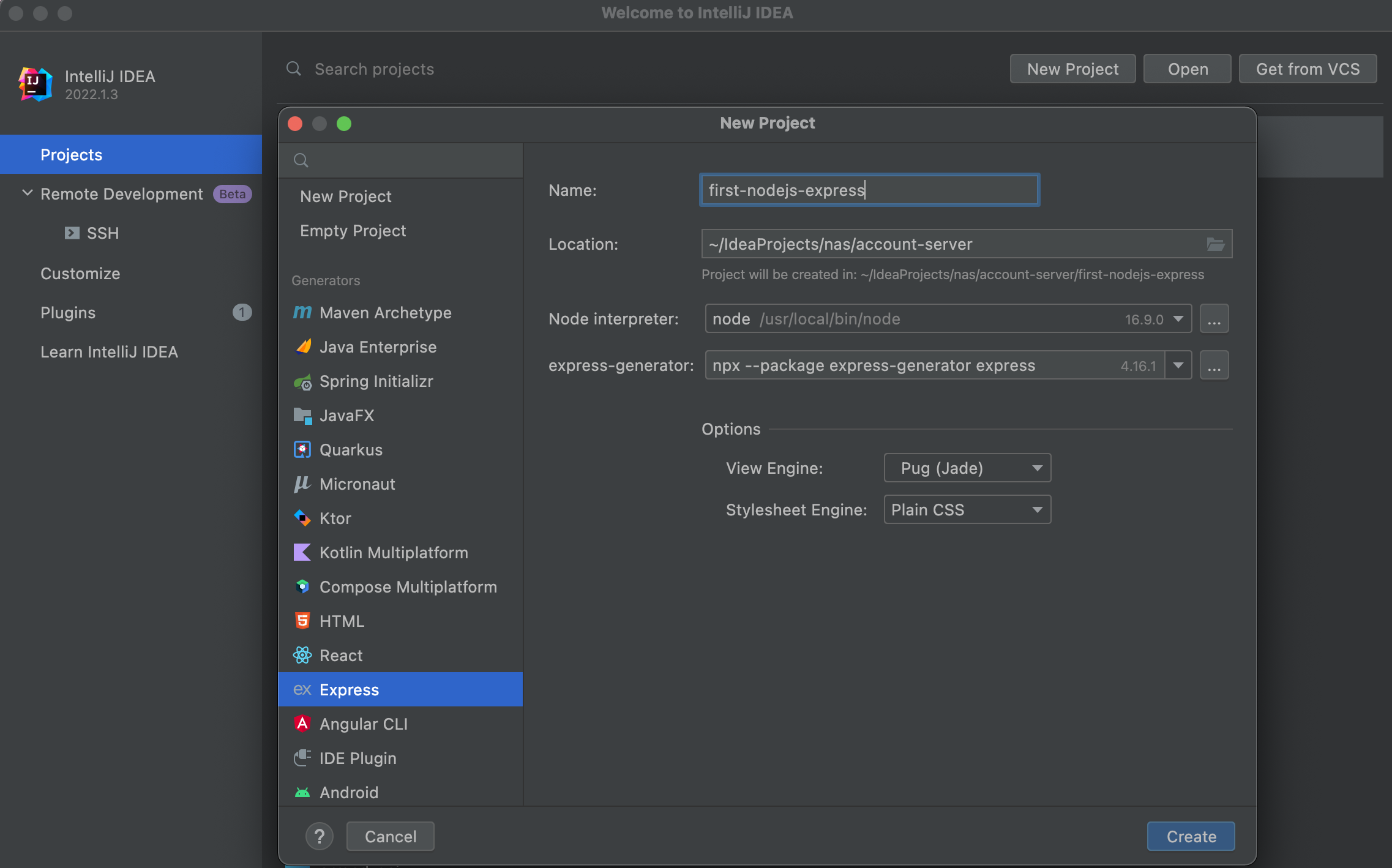Expand the Node interpreter dropdown
The height and width of the screenshot is (868, 1392).
pos(1178,319)
